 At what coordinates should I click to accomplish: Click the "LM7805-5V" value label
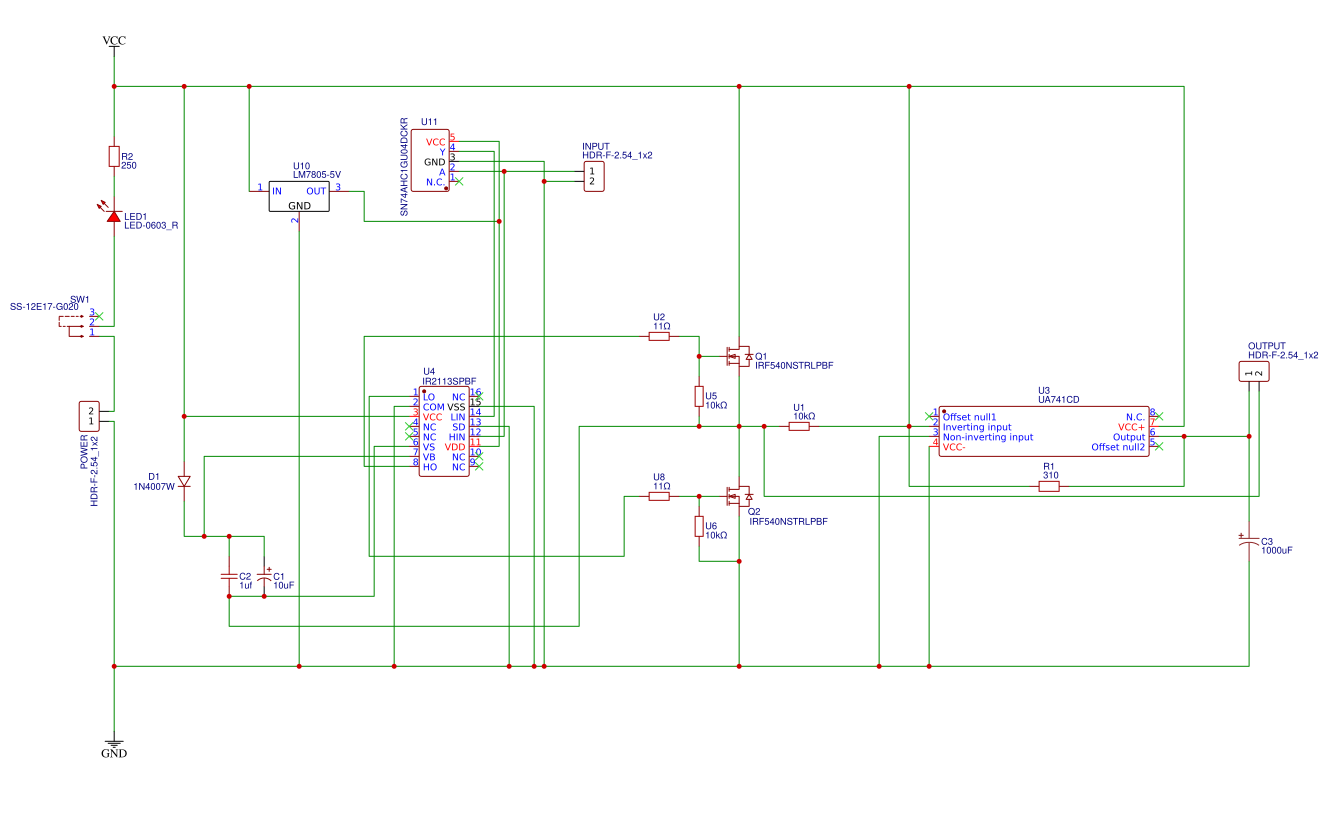pos(318,174)
